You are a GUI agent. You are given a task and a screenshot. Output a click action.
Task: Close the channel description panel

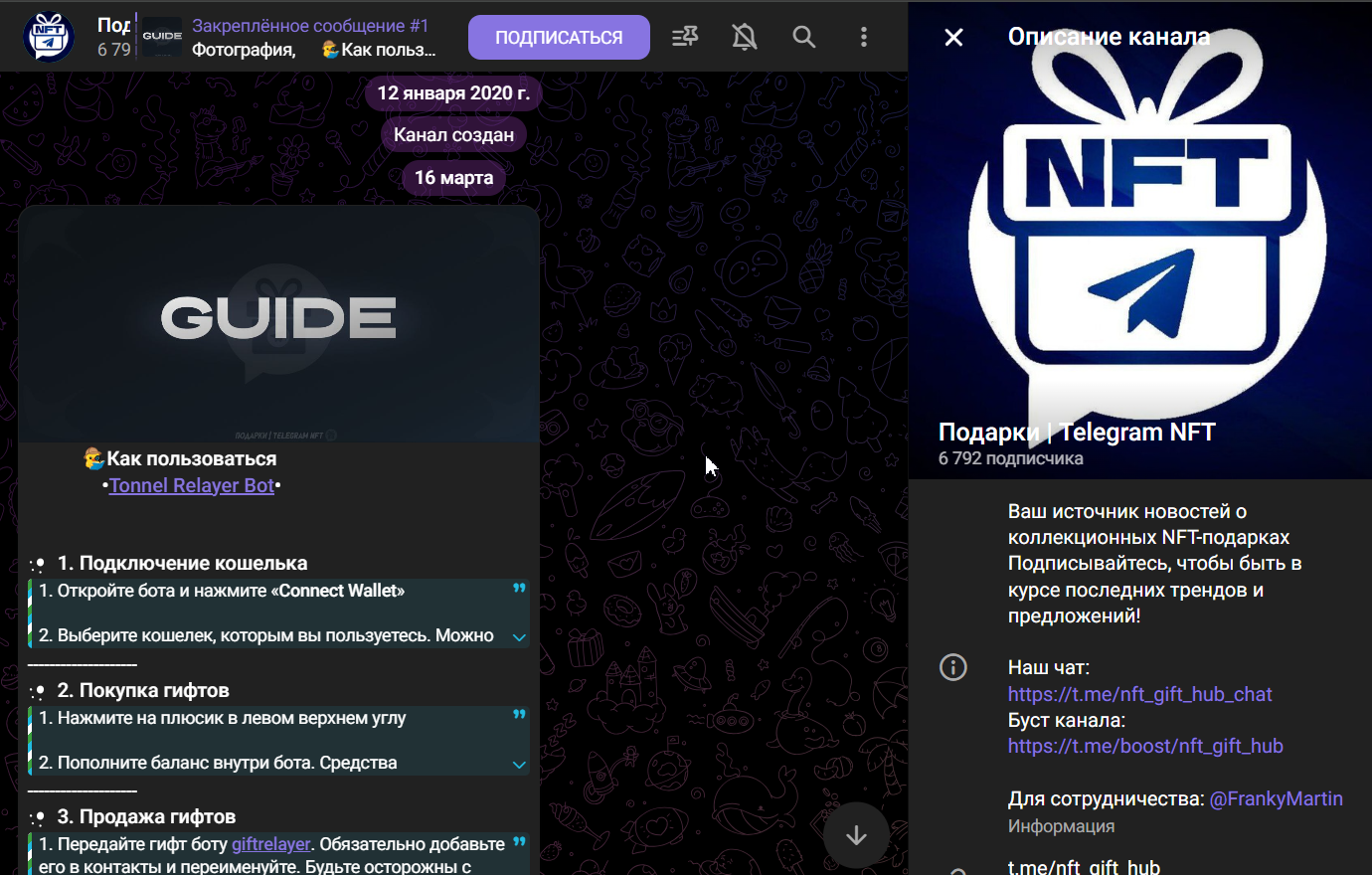pos(953,38)
